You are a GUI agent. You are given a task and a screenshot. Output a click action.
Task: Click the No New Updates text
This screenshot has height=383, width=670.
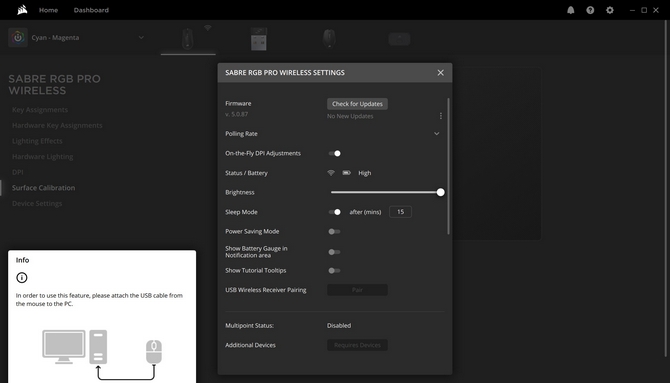(x=350, y=116)
